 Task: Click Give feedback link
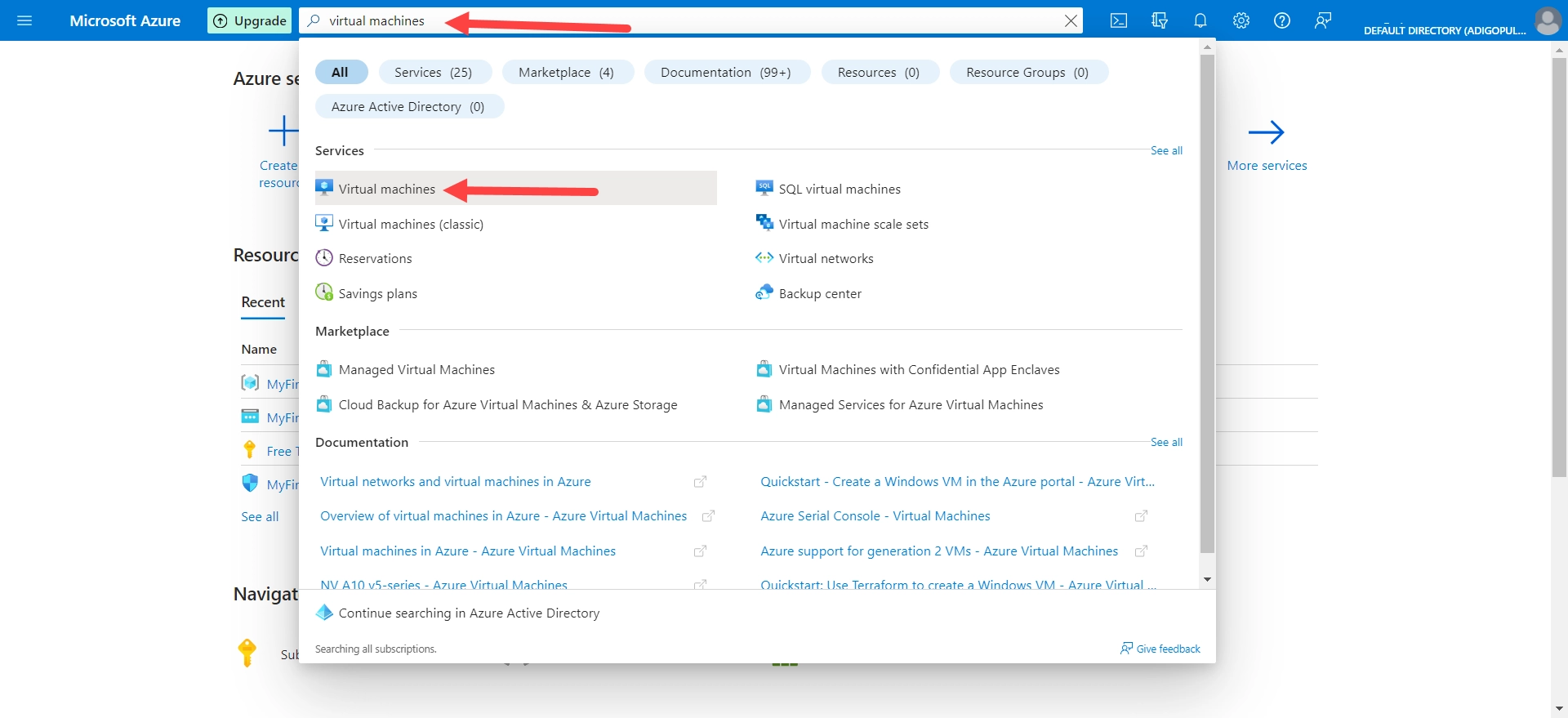[x=1160, y=649]
